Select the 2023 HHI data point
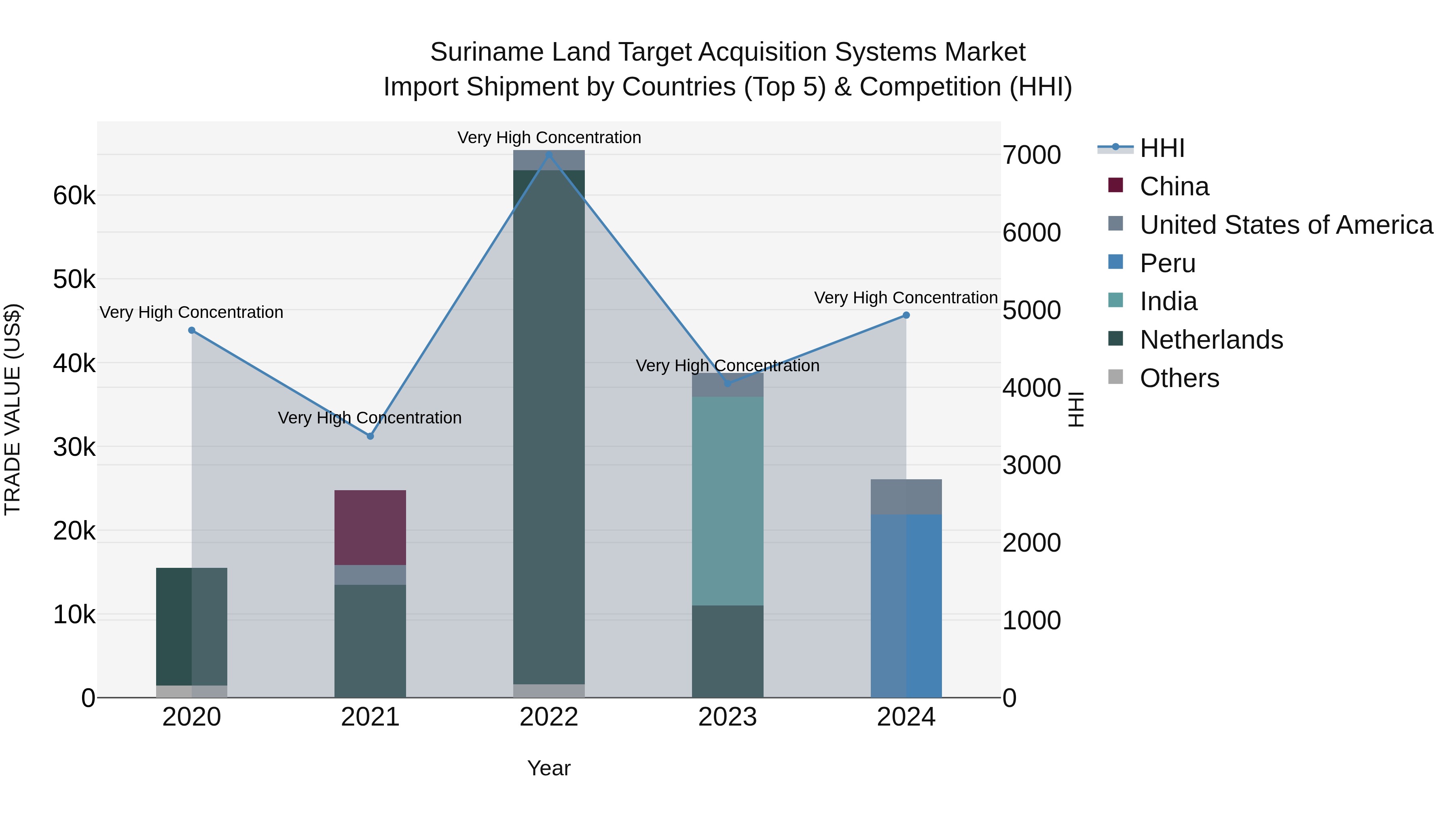 click(x=728, y=384)
